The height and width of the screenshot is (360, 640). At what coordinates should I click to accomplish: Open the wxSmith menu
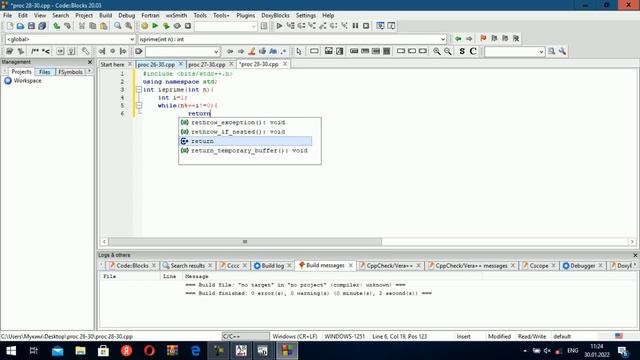coord(176,15)
